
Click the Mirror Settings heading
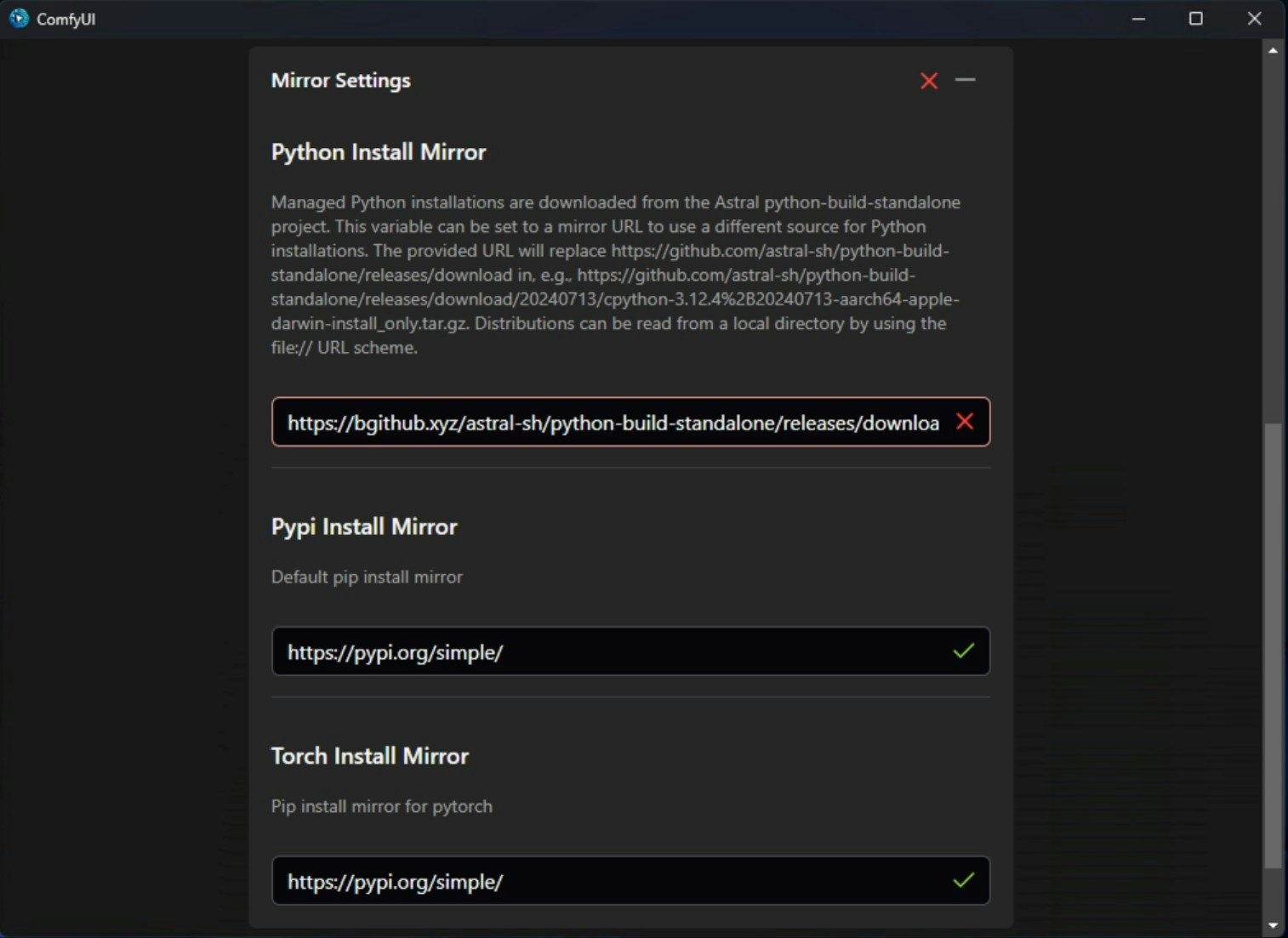340,80
